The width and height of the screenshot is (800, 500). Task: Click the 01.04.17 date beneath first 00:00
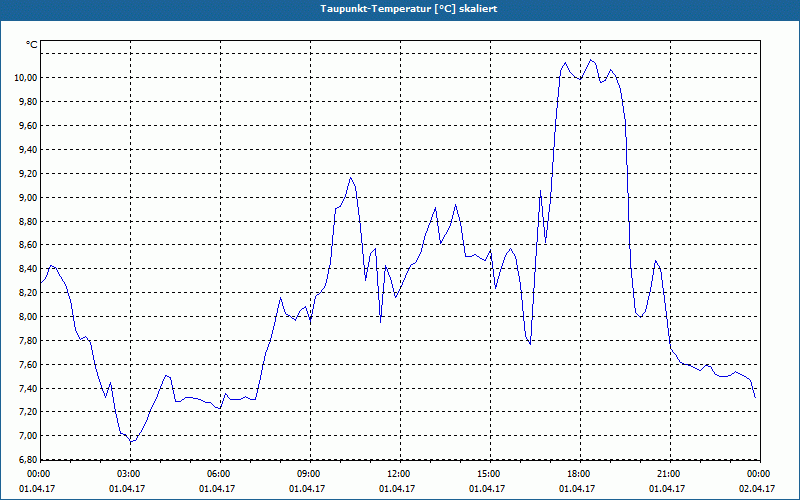point(37,489)
